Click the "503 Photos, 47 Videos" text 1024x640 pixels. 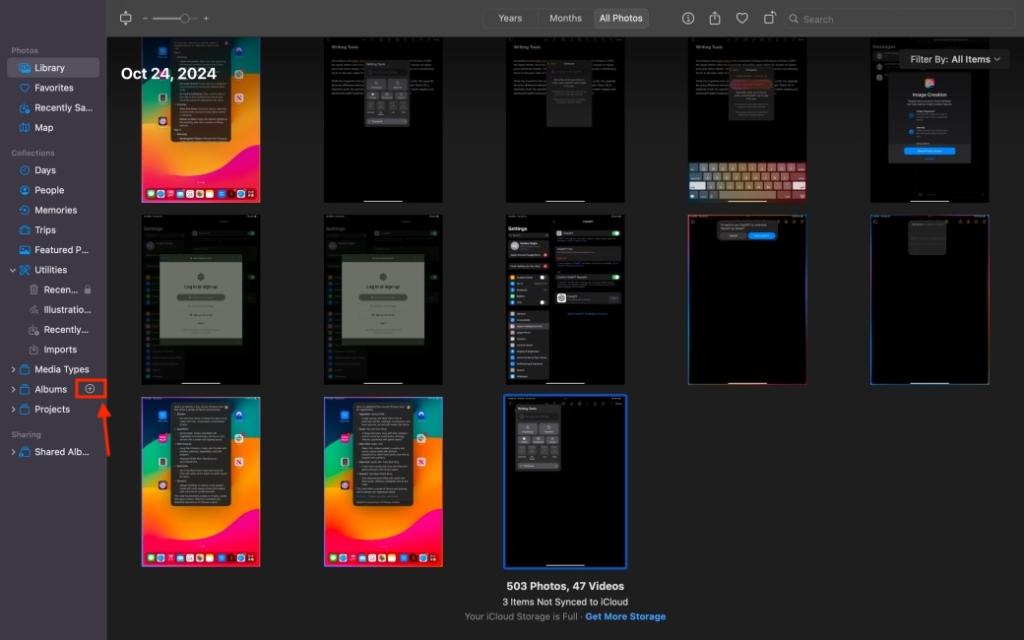(565, 586)
